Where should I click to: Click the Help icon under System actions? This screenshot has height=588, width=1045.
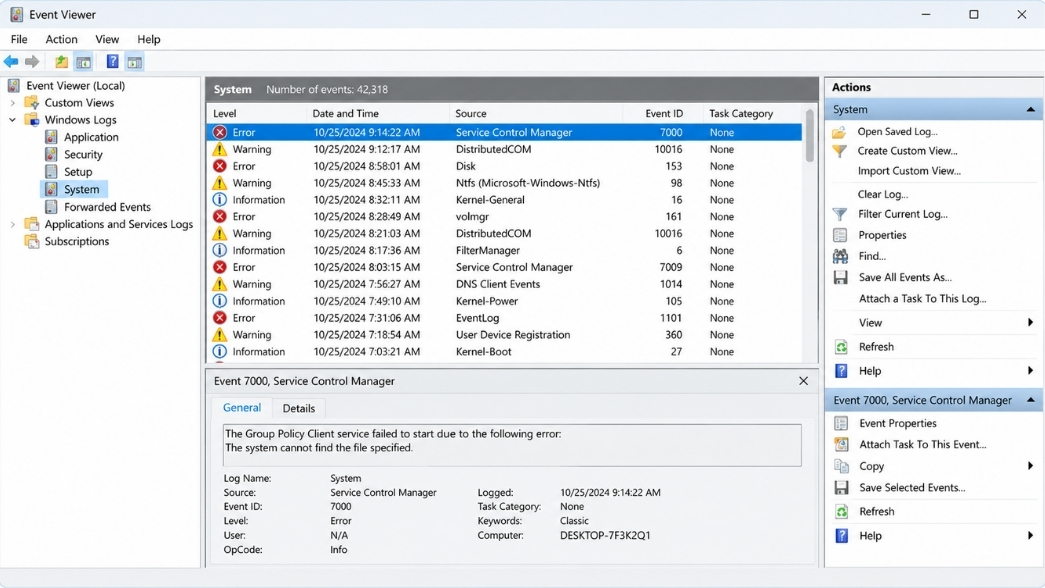point(841,371)
